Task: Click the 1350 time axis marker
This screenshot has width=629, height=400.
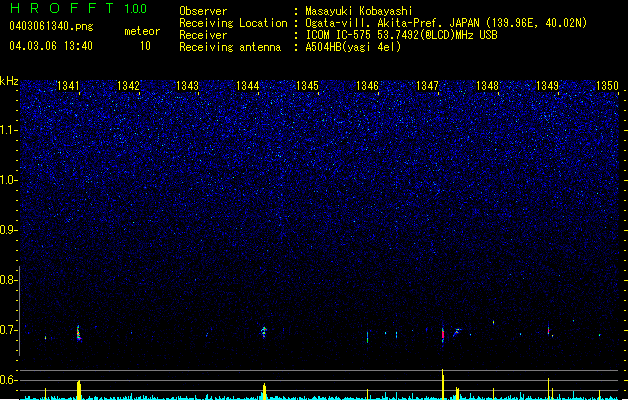Action: pyautogui.click(x=607, y=86)
